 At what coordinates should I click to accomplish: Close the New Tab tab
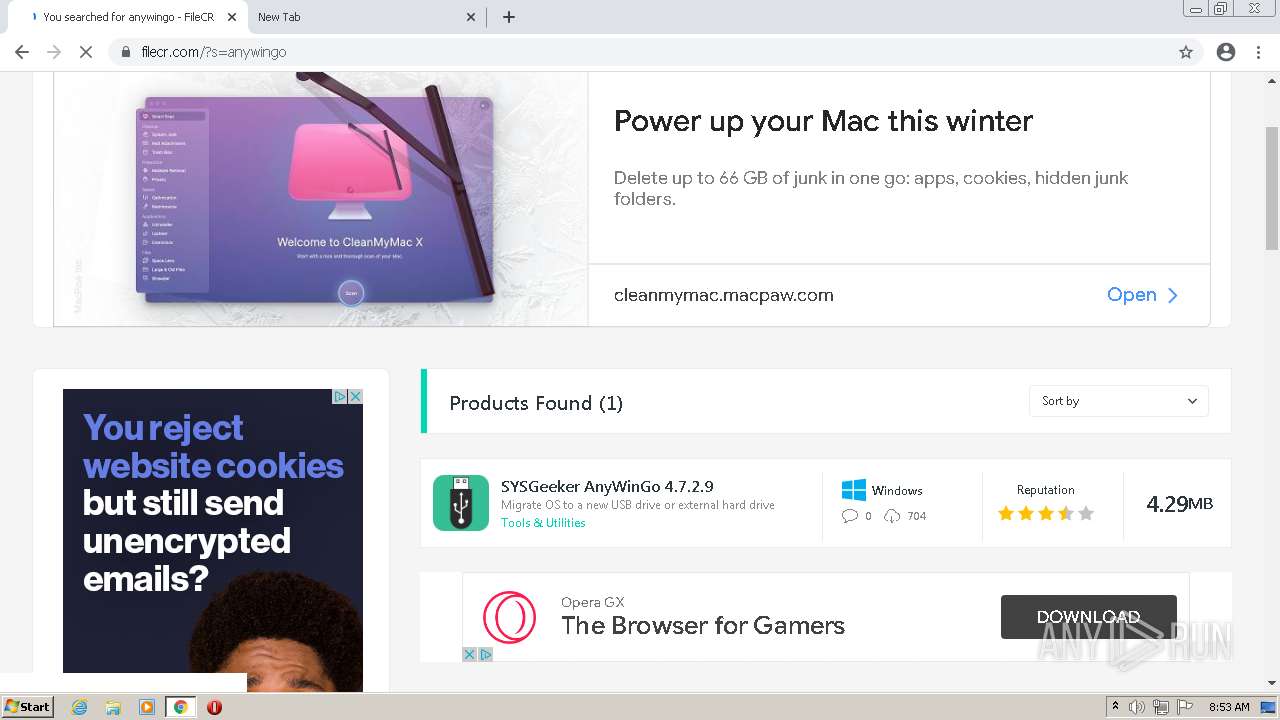[472, 17]
